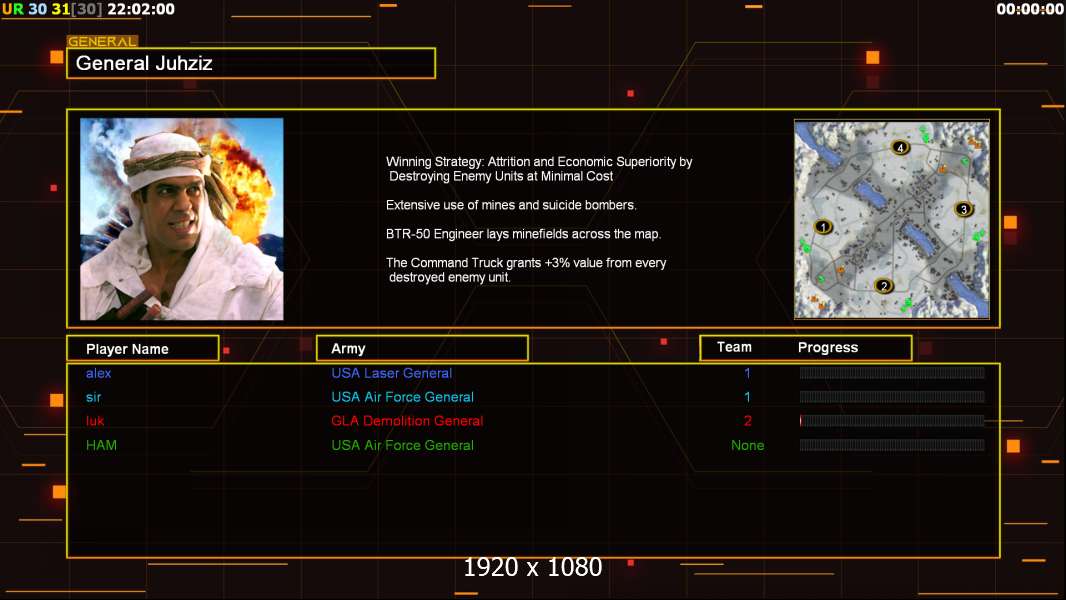
Task: Click the Team column header label
Action: (x=734, y=347)
